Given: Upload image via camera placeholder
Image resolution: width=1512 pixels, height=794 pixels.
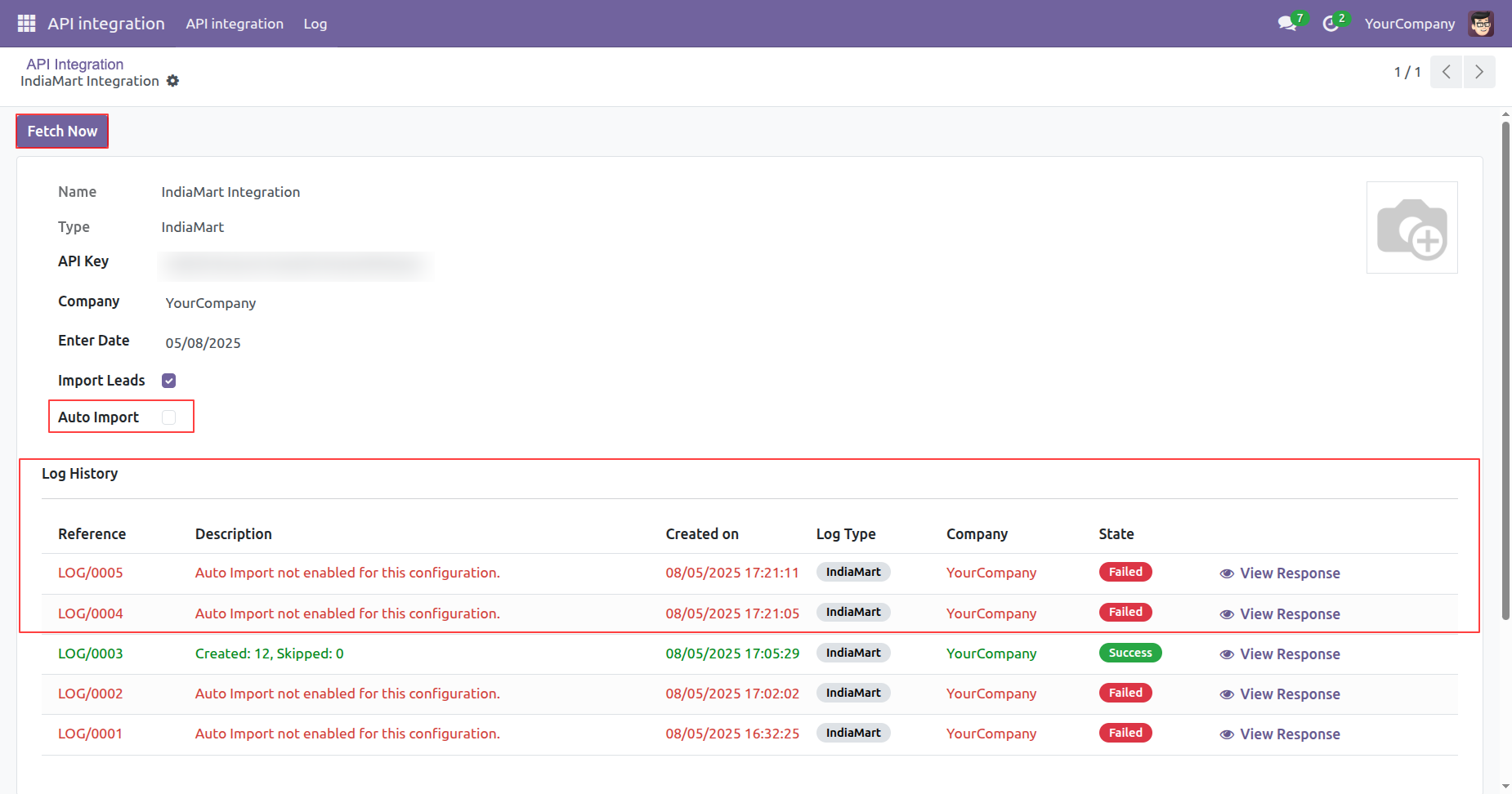Looking at the screenshot, I should (1411, 228).
